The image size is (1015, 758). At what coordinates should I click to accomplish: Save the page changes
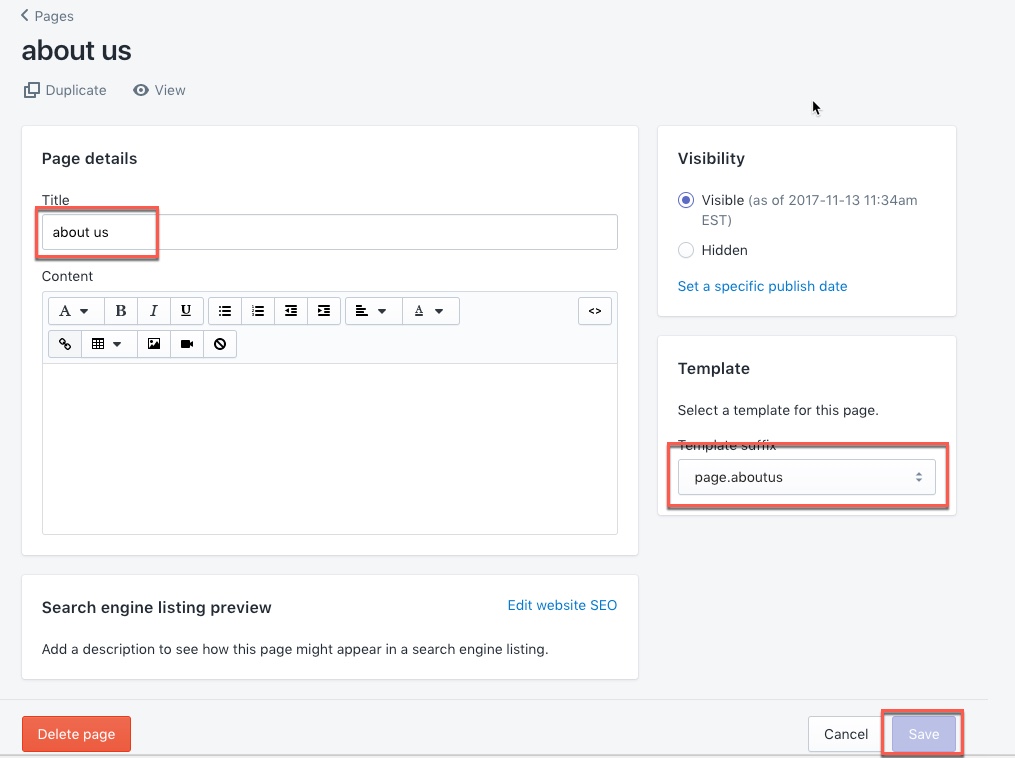(x=924, y=734)
